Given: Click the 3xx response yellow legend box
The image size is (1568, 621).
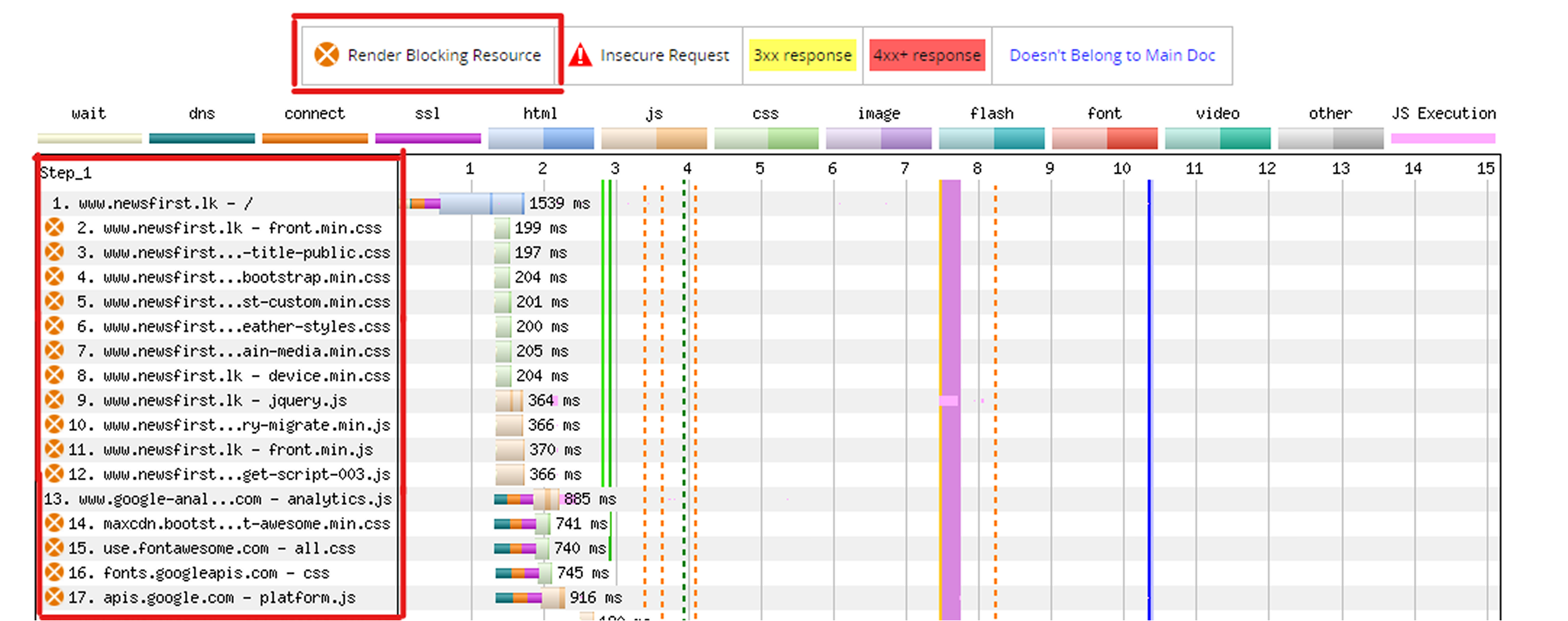Looking at the screenshot, I should 802,55.
